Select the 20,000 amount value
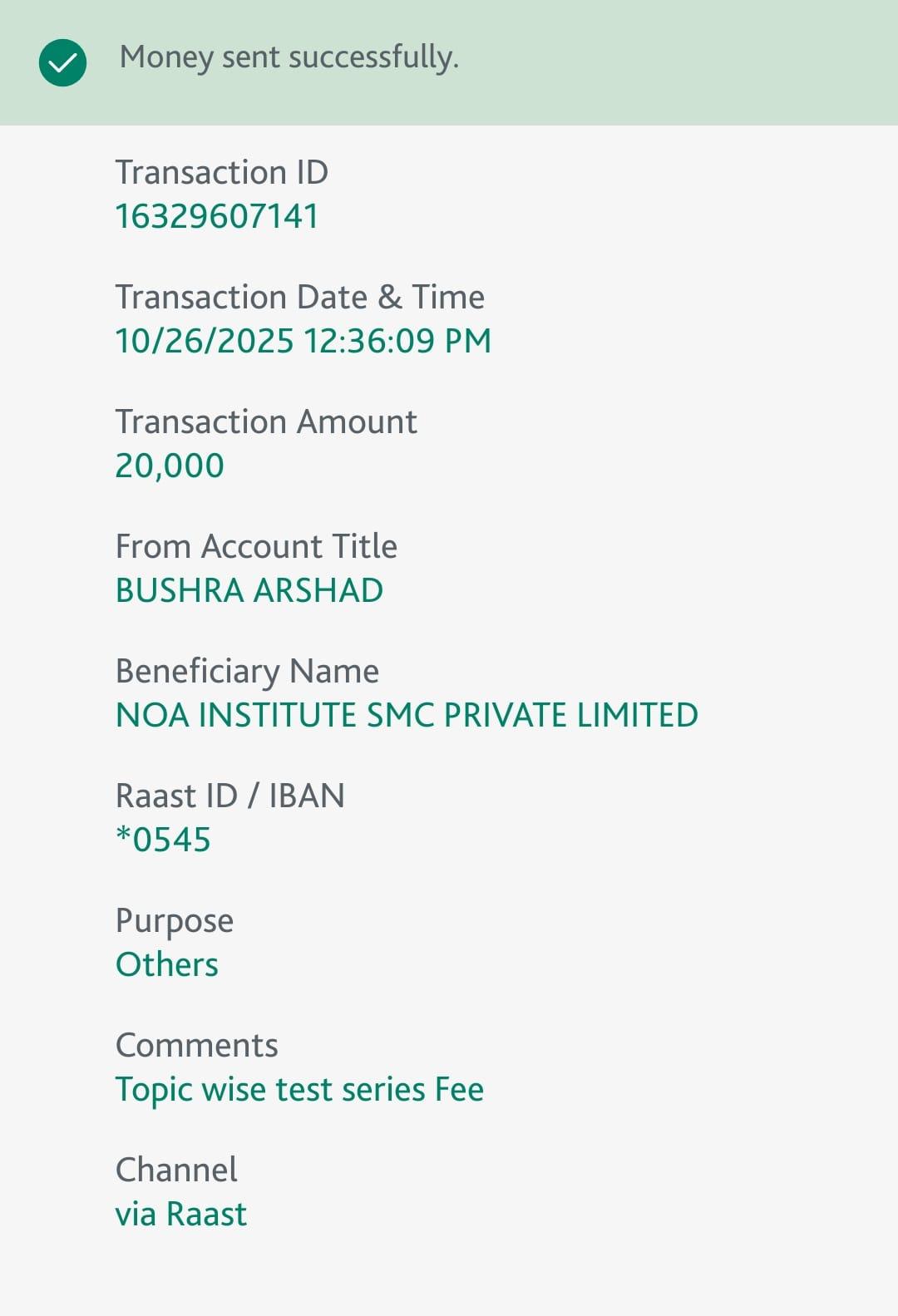 (170, 466)
